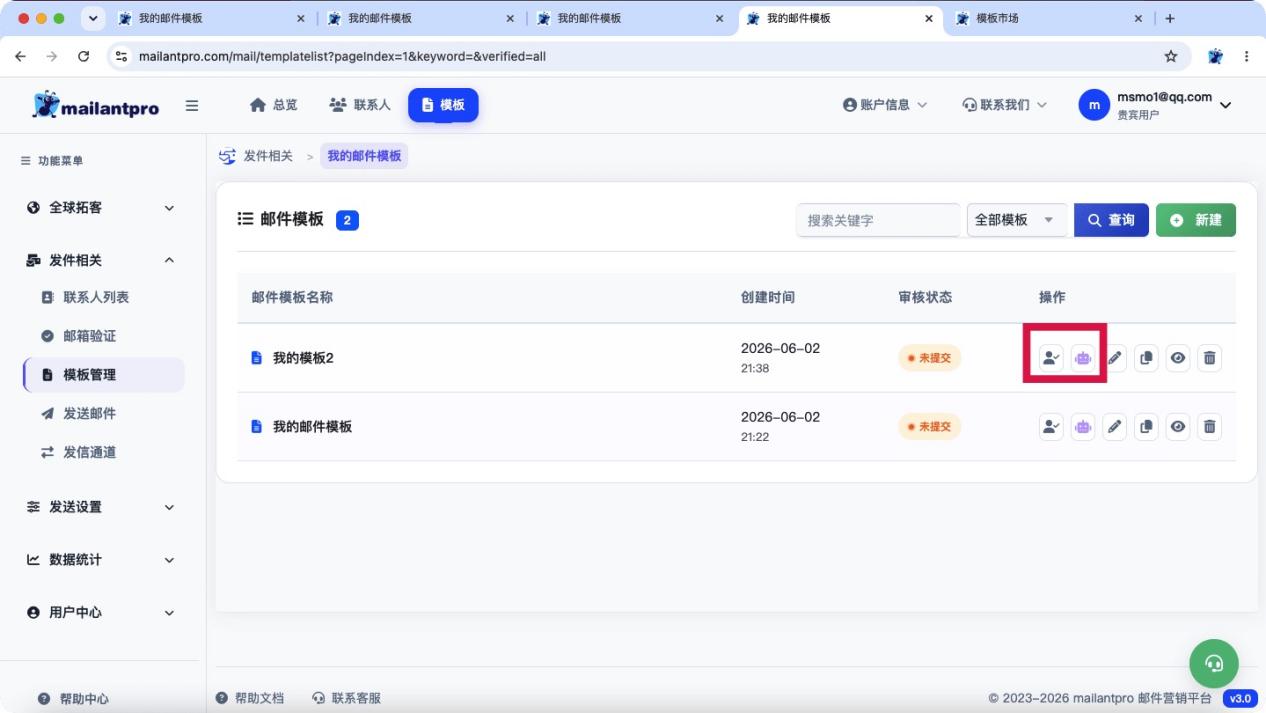
Task: Click the 我的邮件模板 breadcrumb
Action: pyautogui.click(x=364, y=156)
